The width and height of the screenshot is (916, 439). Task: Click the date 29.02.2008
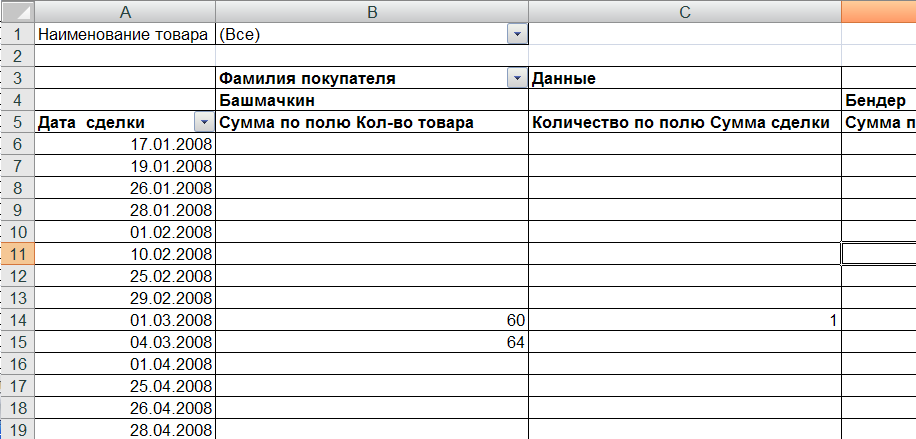click(x=126, y=298)
